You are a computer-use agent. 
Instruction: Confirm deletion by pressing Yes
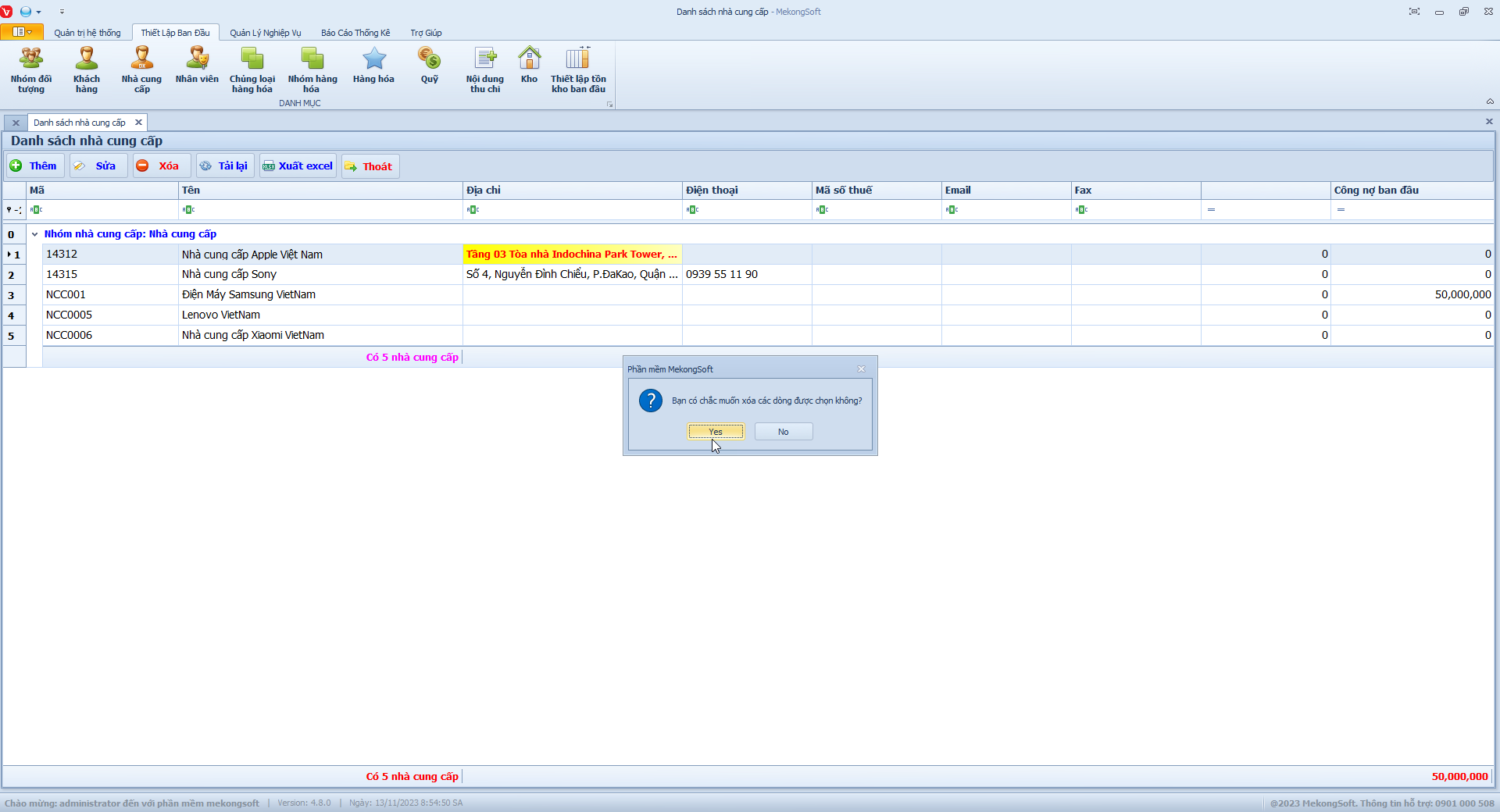(x=716, y=432)
